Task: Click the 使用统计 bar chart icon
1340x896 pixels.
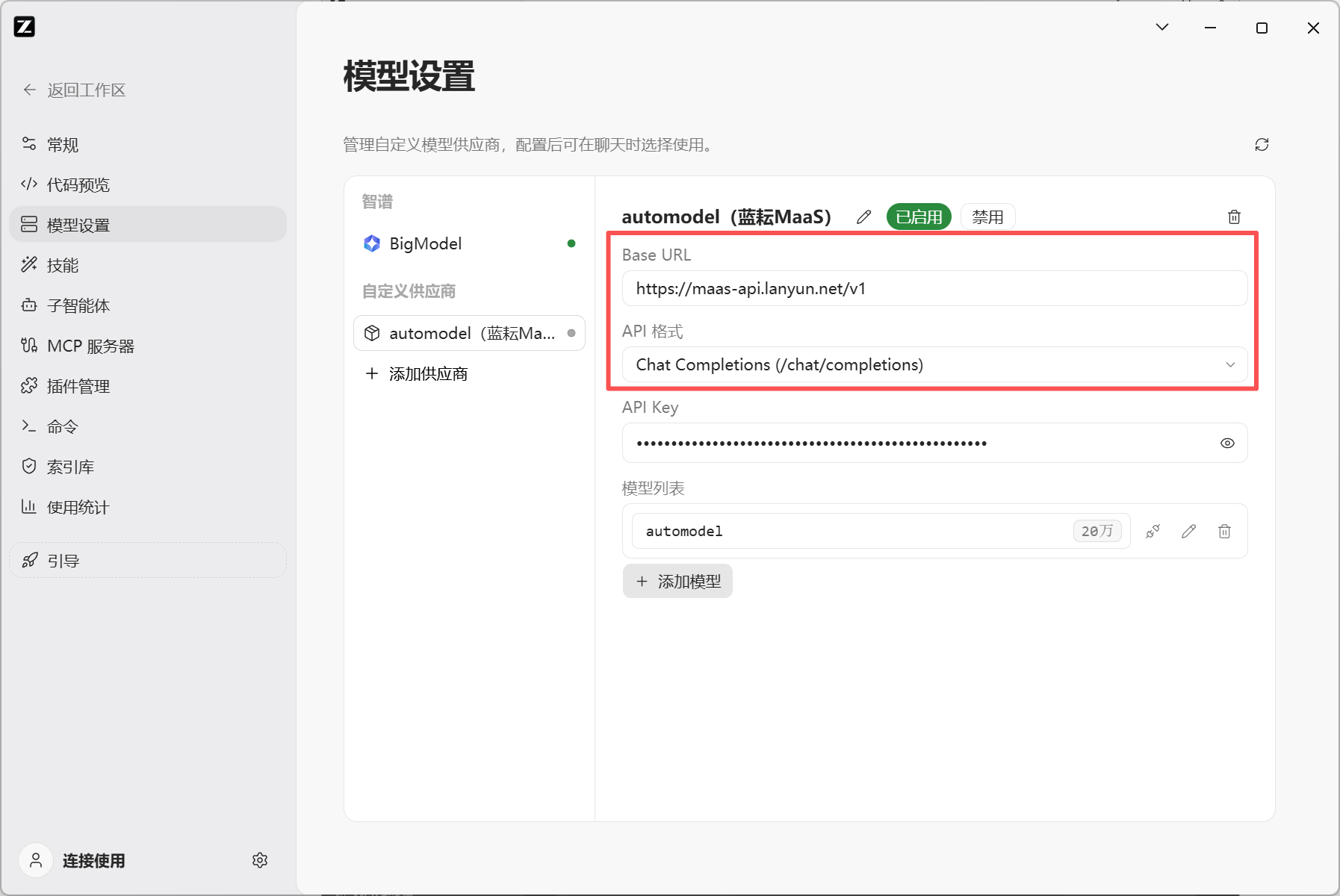Action: point(29,506)
